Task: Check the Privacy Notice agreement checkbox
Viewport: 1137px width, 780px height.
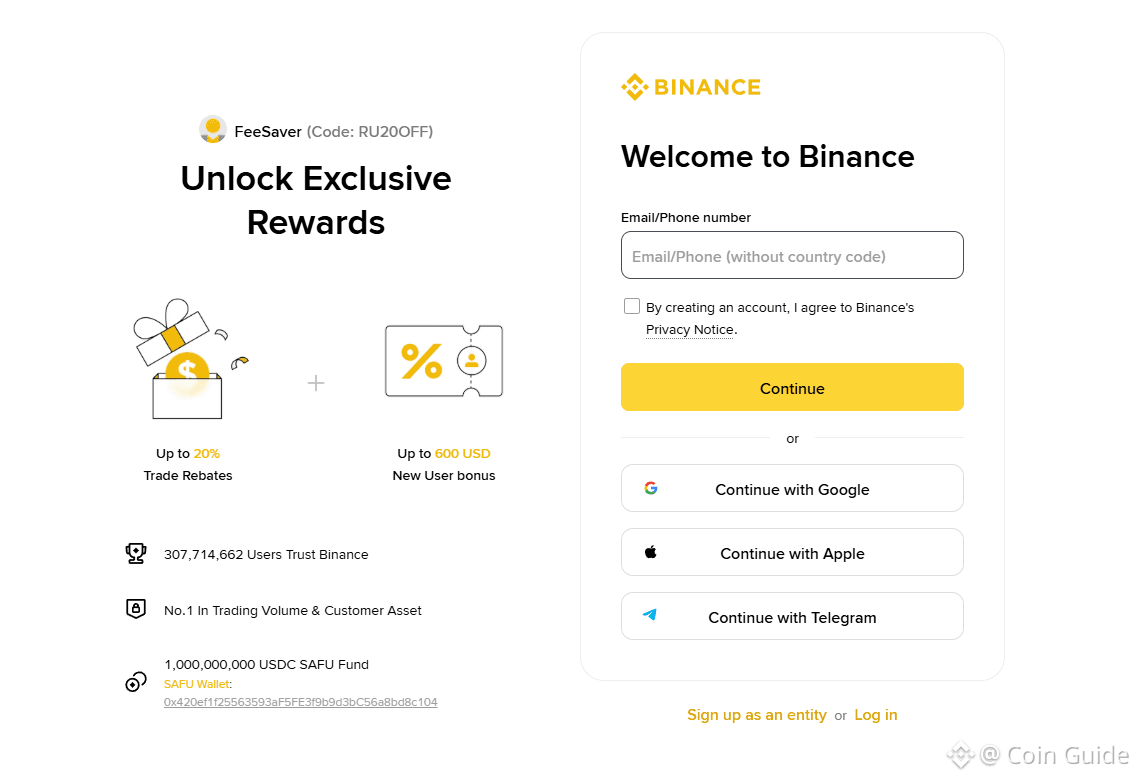Action: pos(632,306)
